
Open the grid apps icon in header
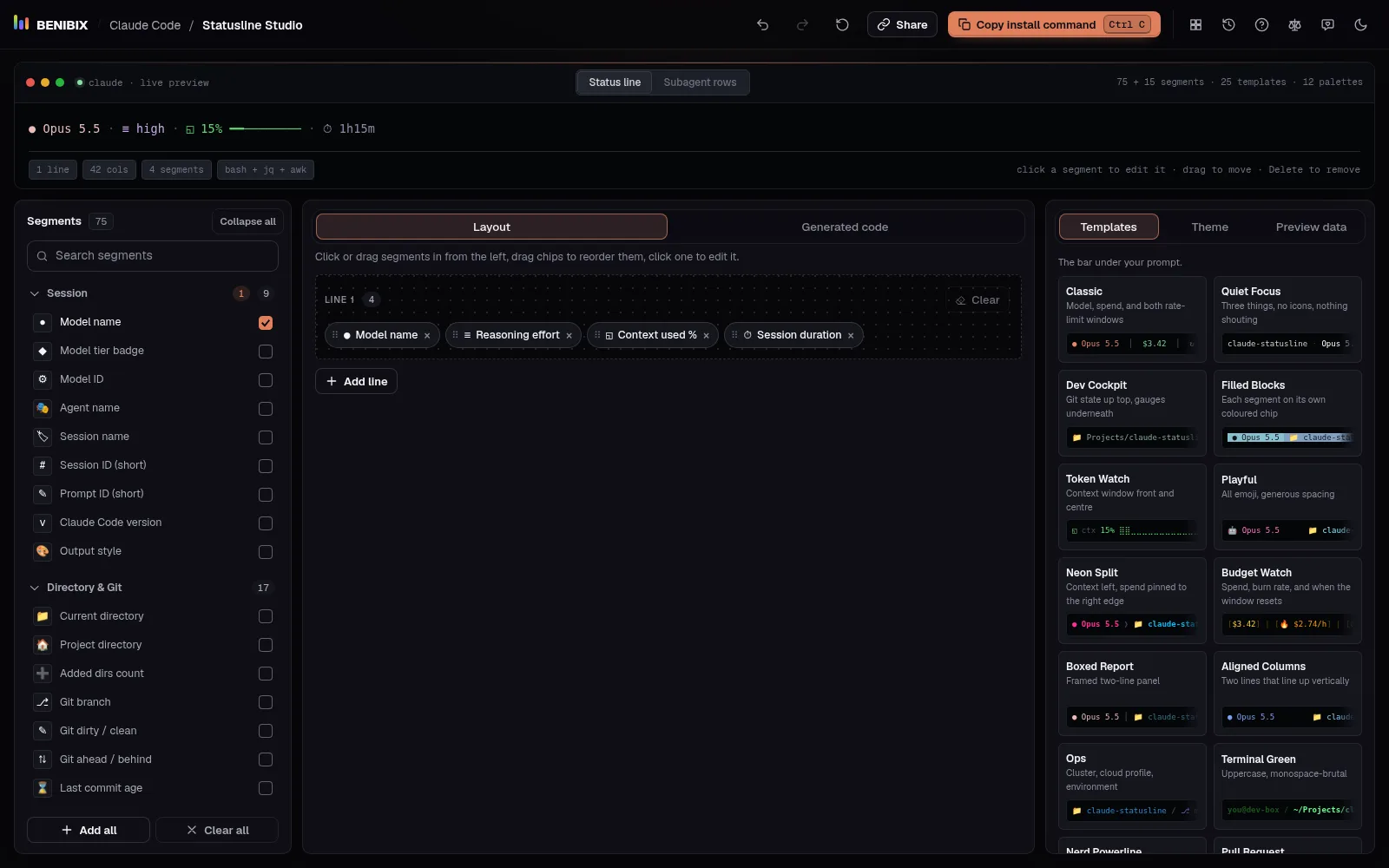point(1195,25)
